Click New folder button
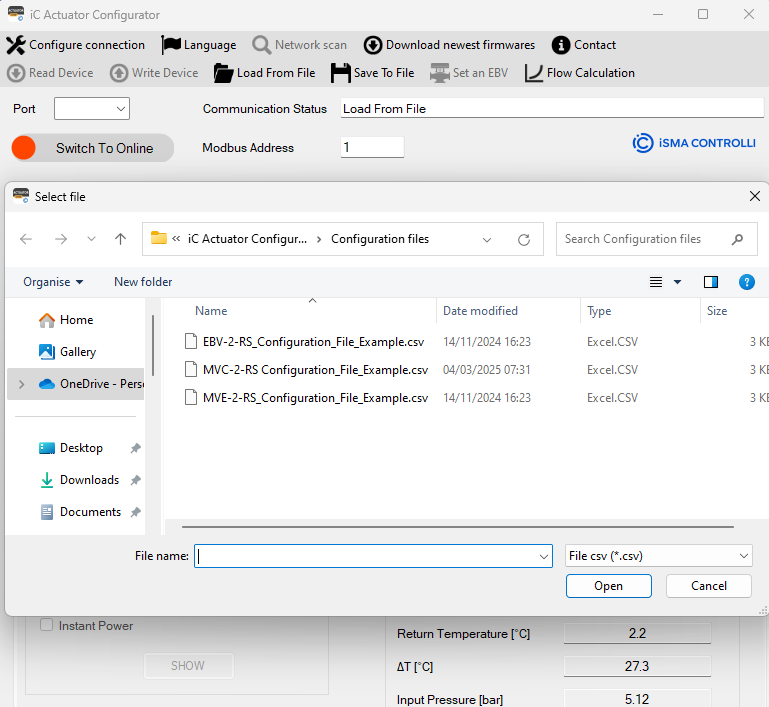The image size is (769, 707). [143, 282]
